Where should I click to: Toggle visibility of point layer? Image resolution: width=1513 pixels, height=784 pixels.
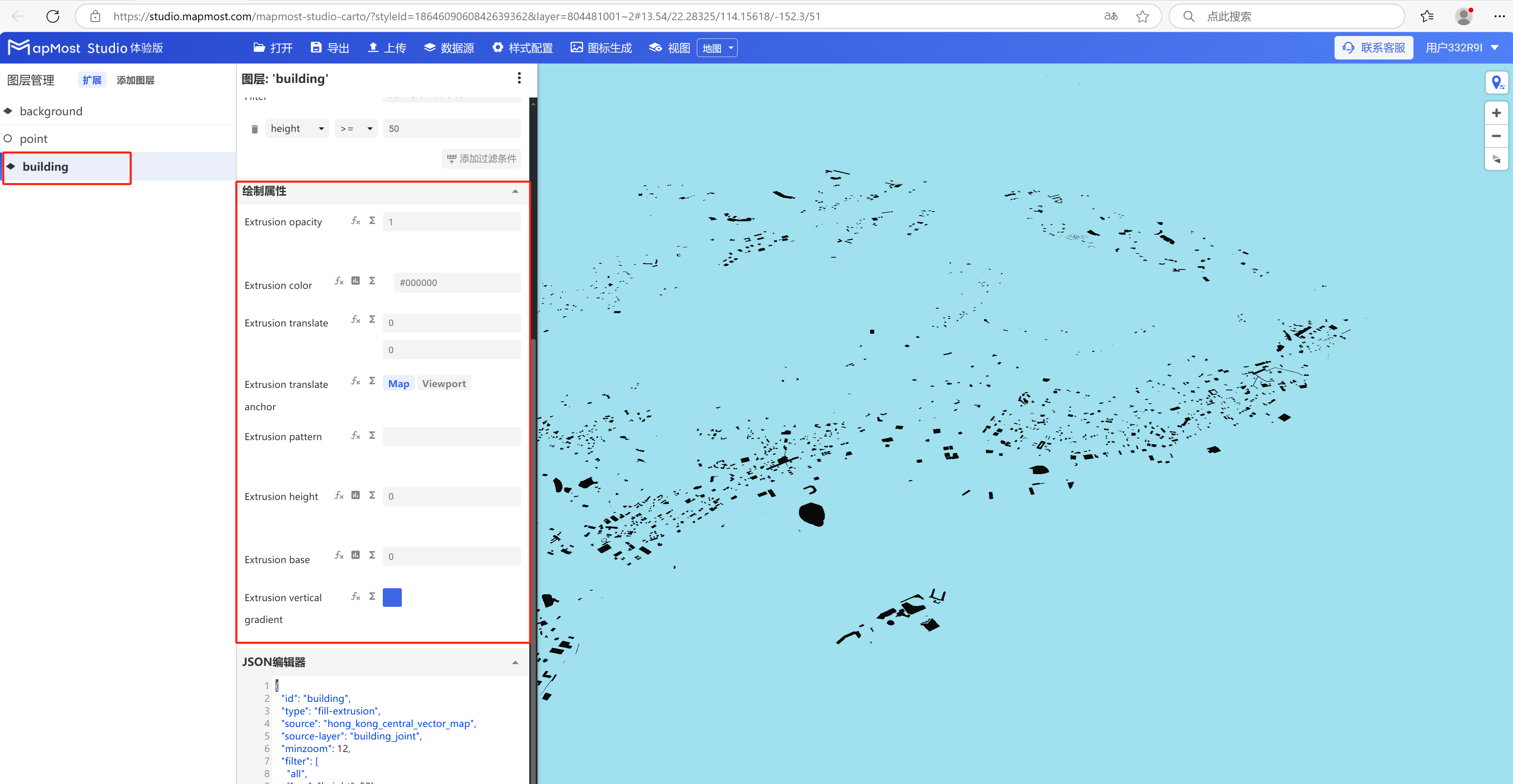pos(8,139)
